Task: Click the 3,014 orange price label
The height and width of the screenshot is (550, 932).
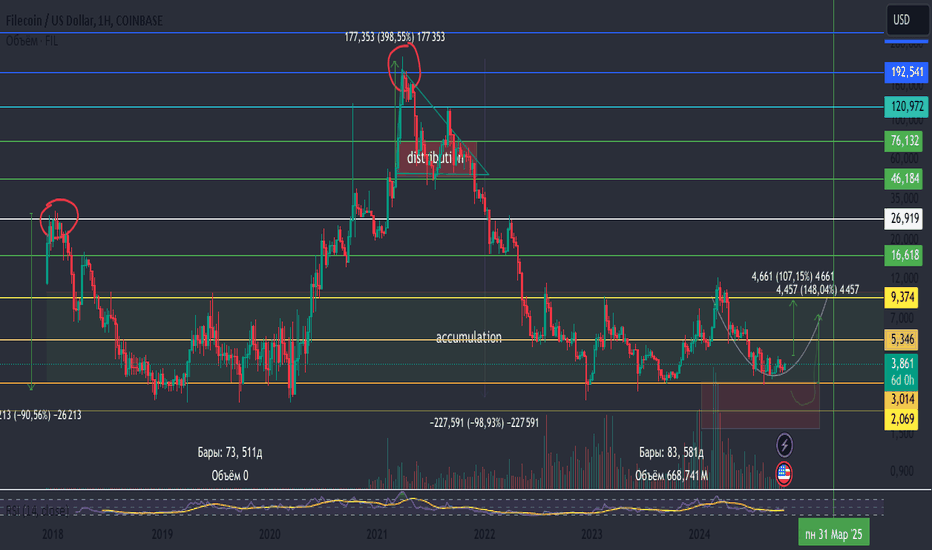Action: [902, 399]
